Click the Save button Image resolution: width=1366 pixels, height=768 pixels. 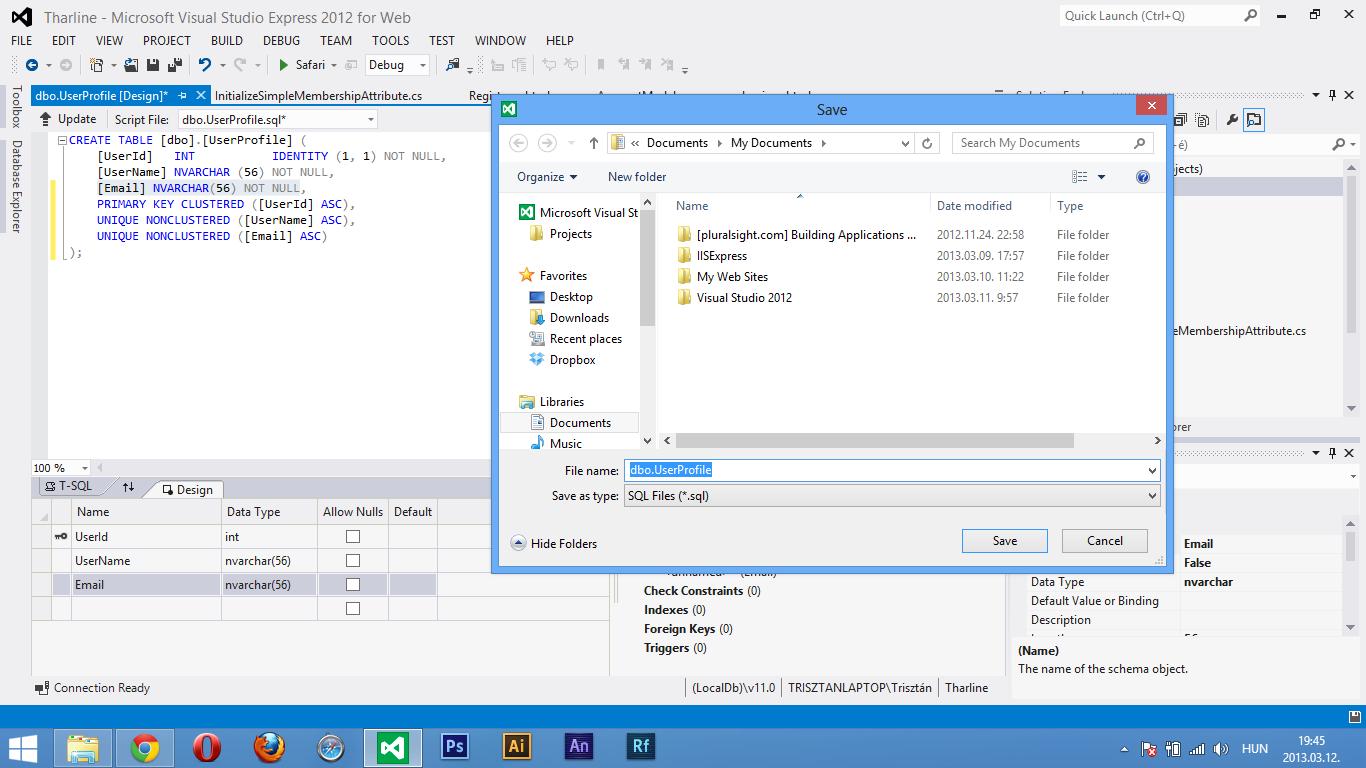coord(1005,541)
